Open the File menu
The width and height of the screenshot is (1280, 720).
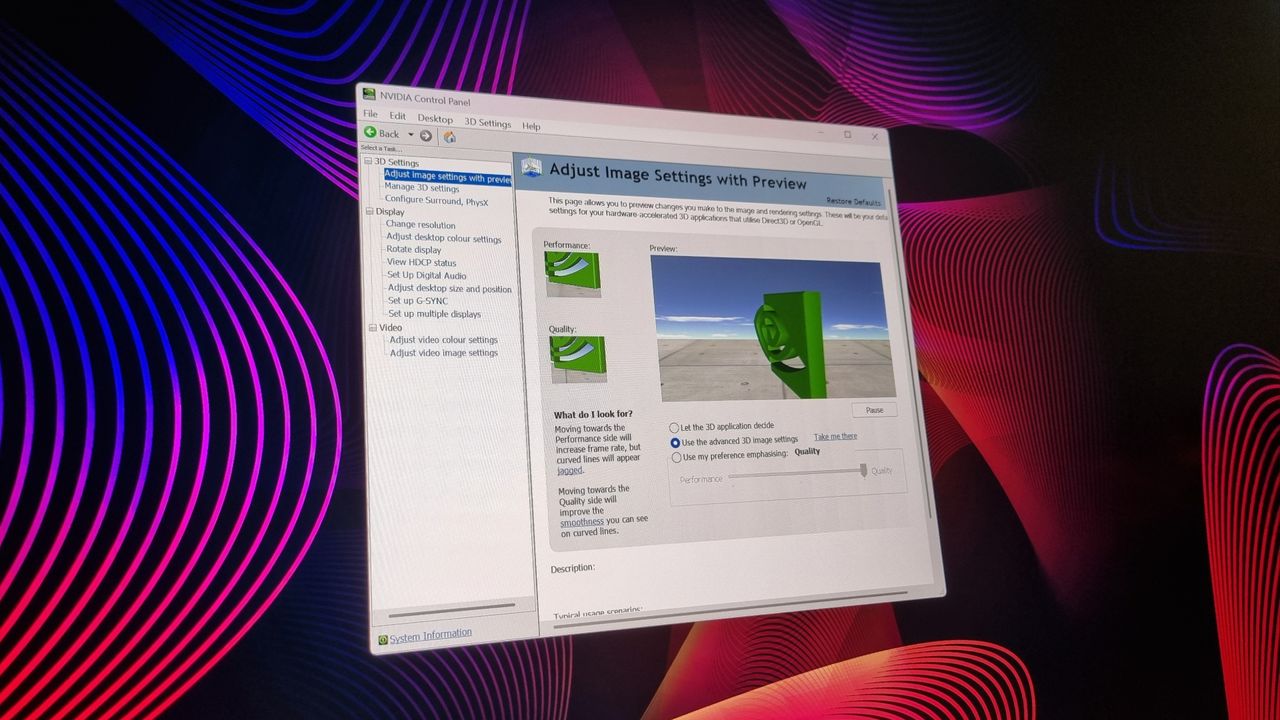370,114
